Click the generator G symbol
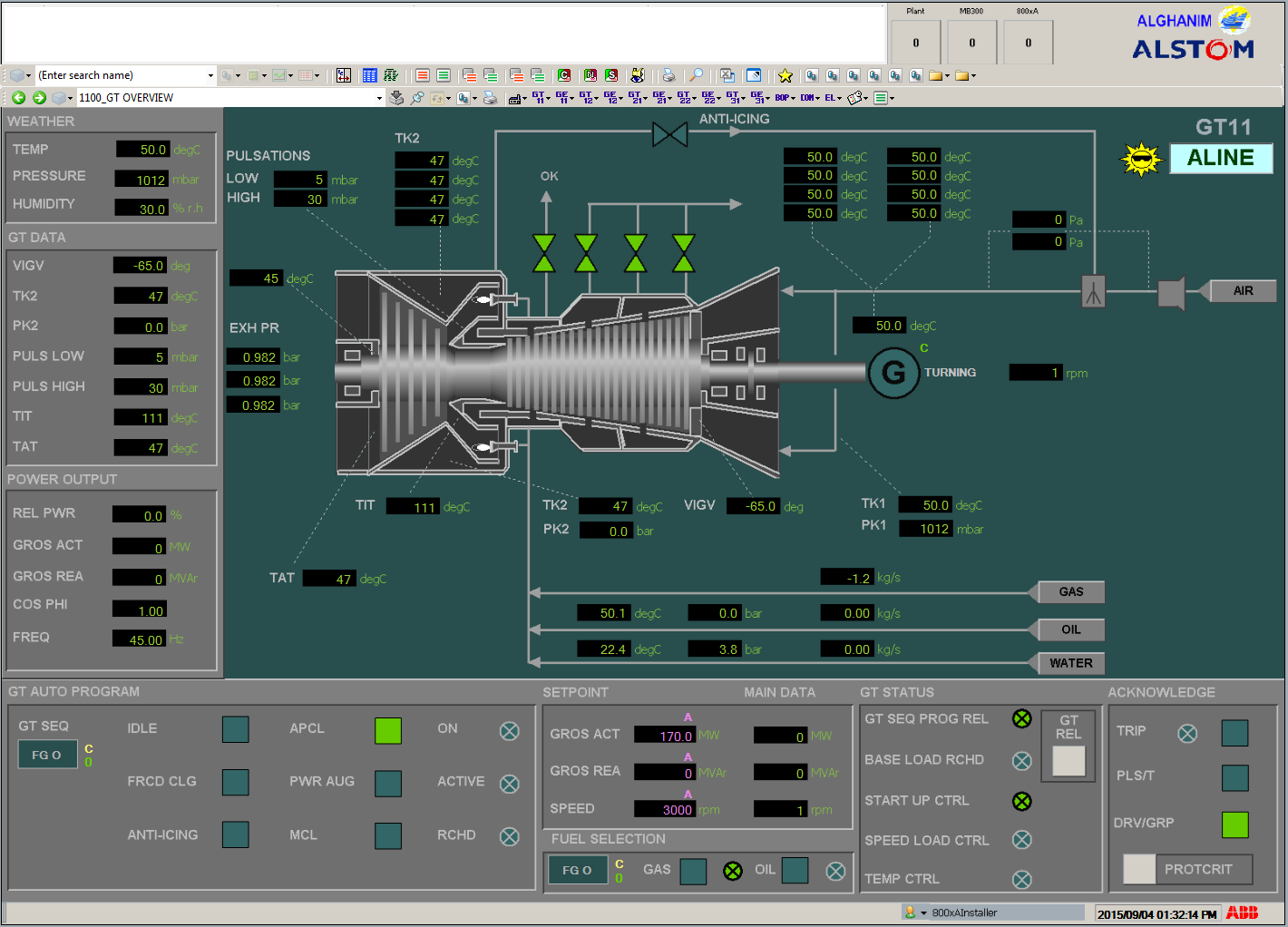This screenshot has width=1288, height=927. (893, 373)
